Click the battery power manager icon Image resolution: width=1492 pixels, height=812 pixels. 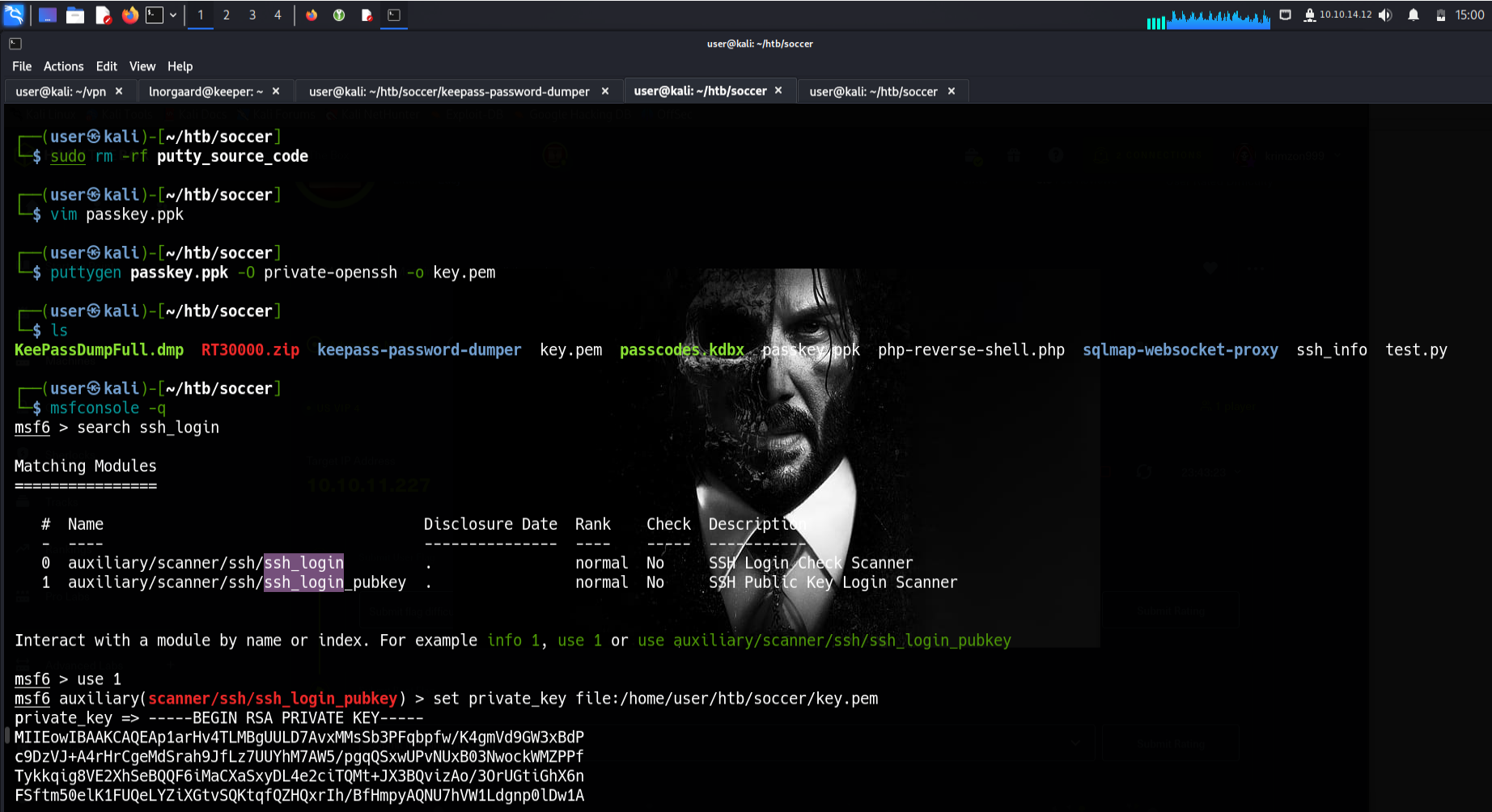coord(1441,15)
